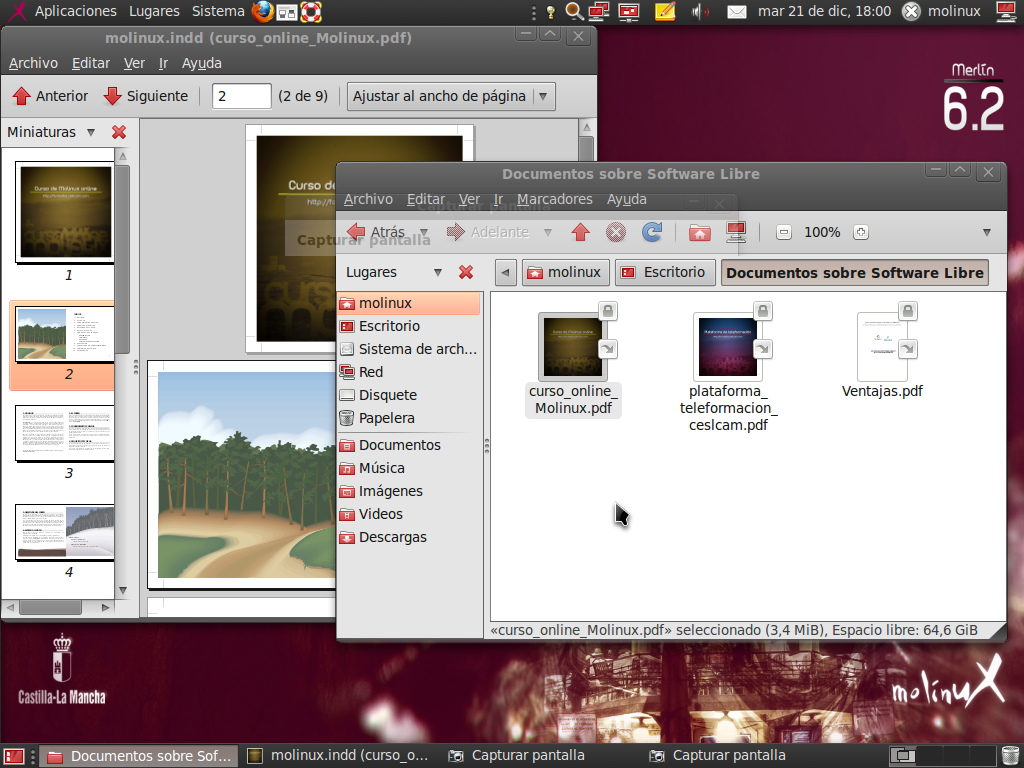
Task: Click the search magnifier in top panel
Action: pyautogui.click(x=574, y=11)
